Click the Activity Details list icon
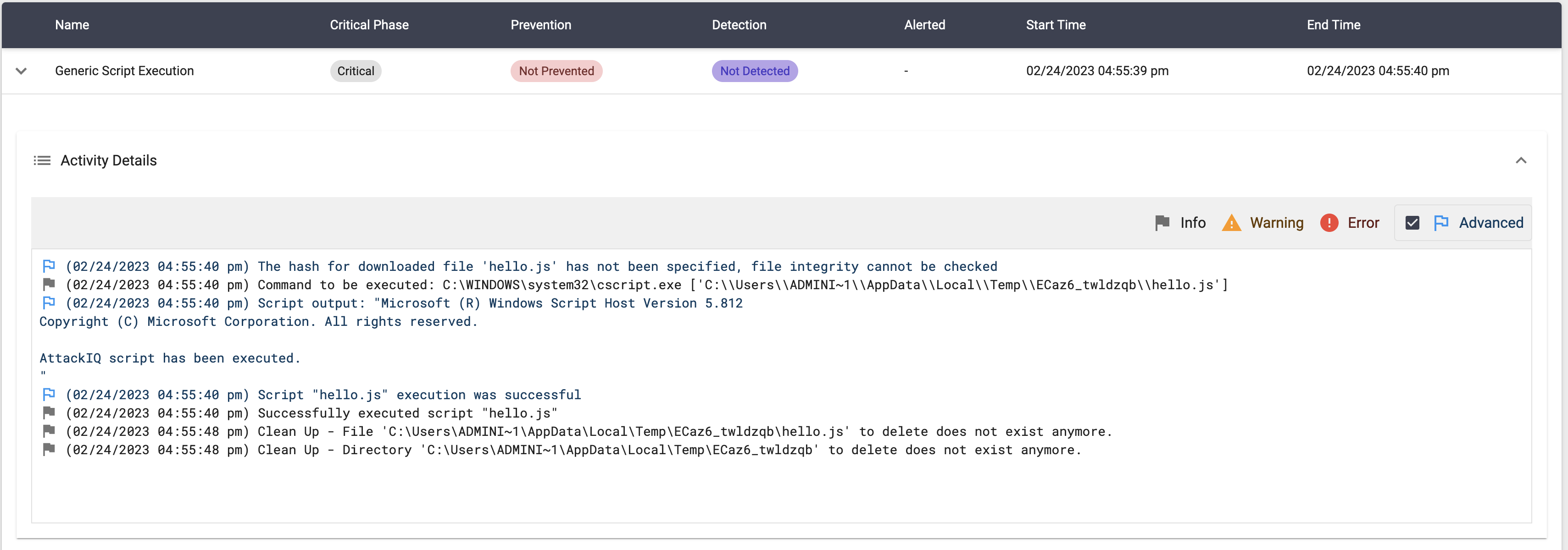Viewport: 1568px width, 550px height. 42,160
